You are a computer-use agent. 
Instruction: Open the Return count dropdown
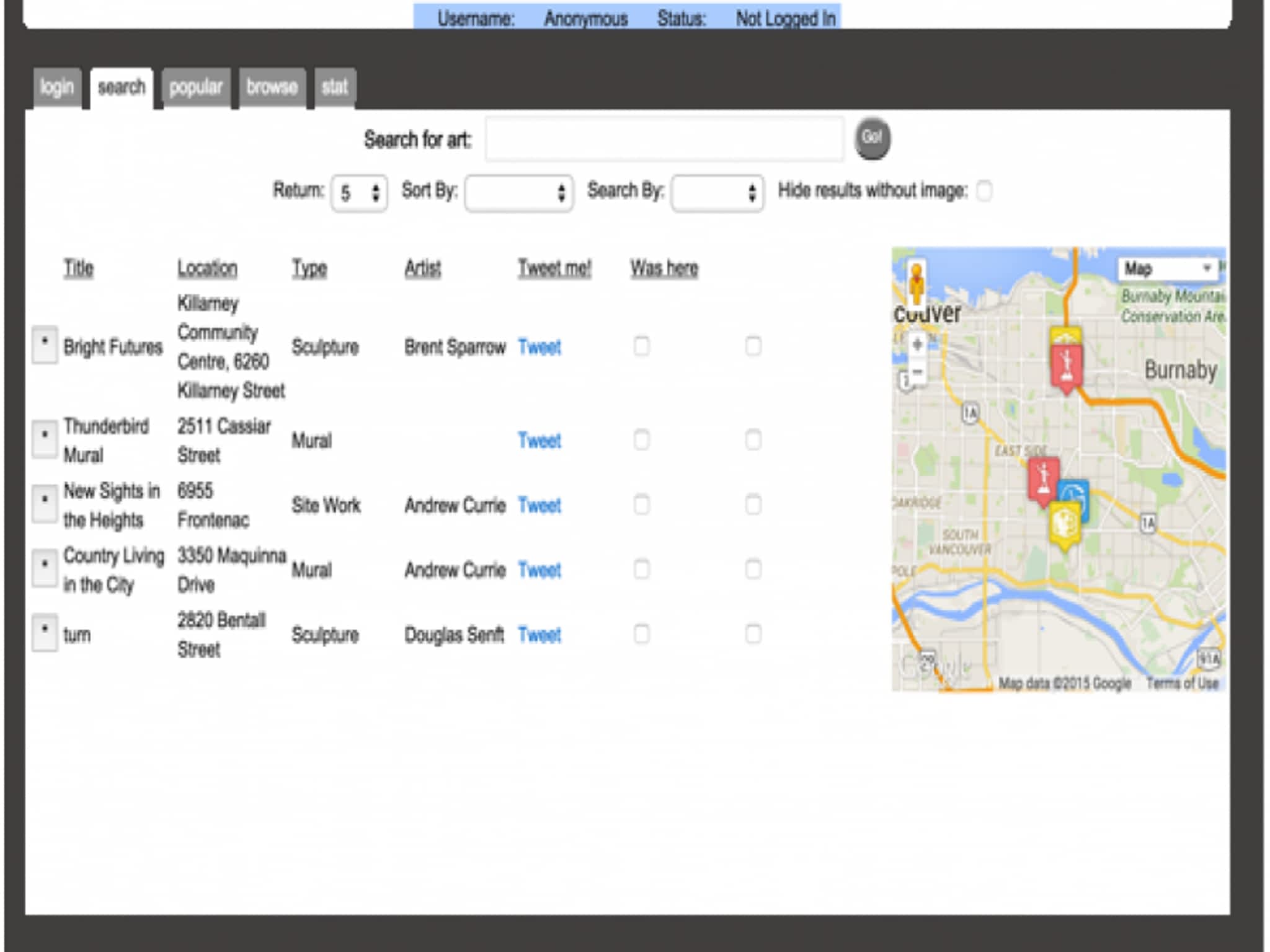click(x=360, y=193)
